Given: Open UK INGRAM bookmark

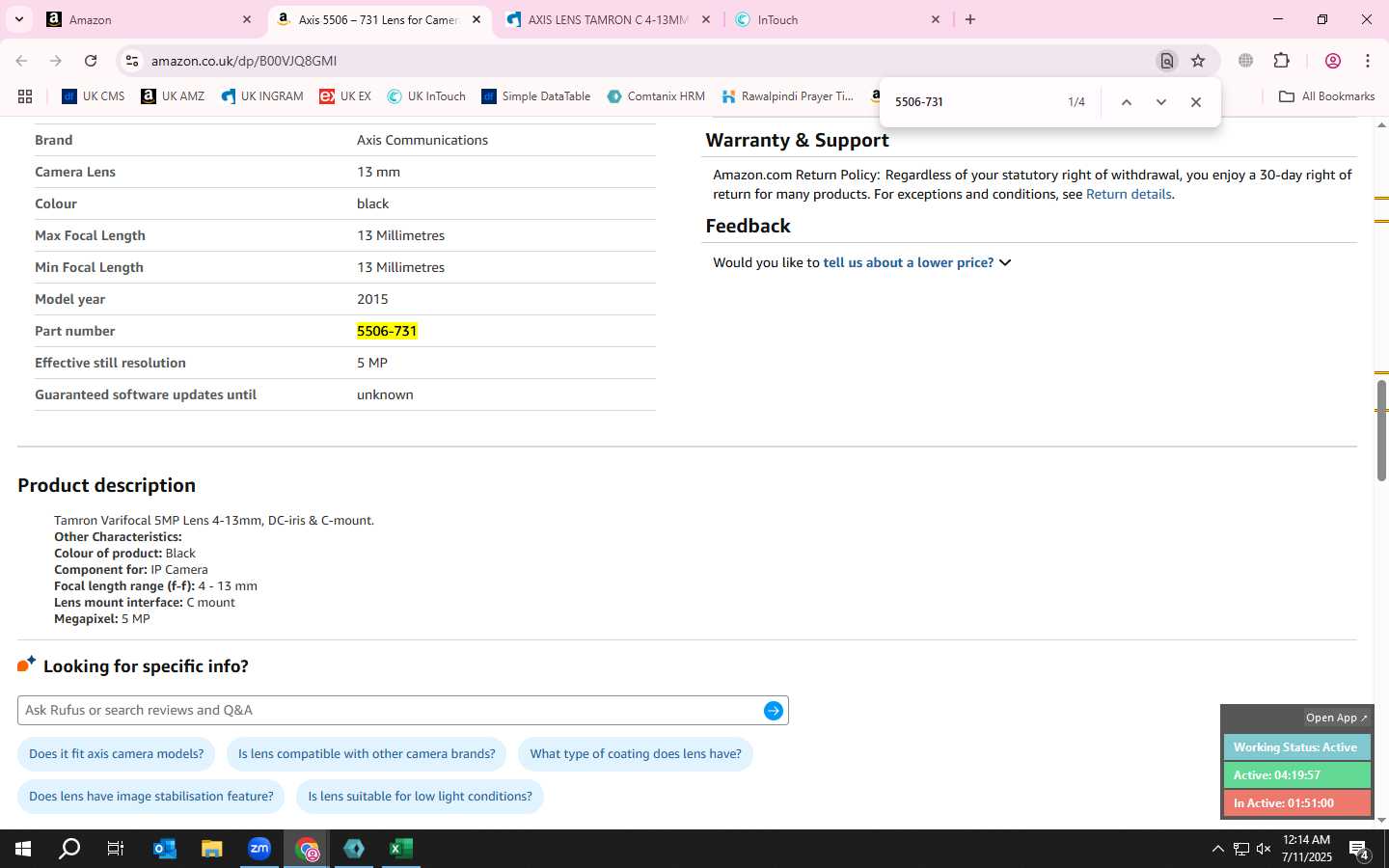Looking at the screenshot, I should tap(262, 96).
